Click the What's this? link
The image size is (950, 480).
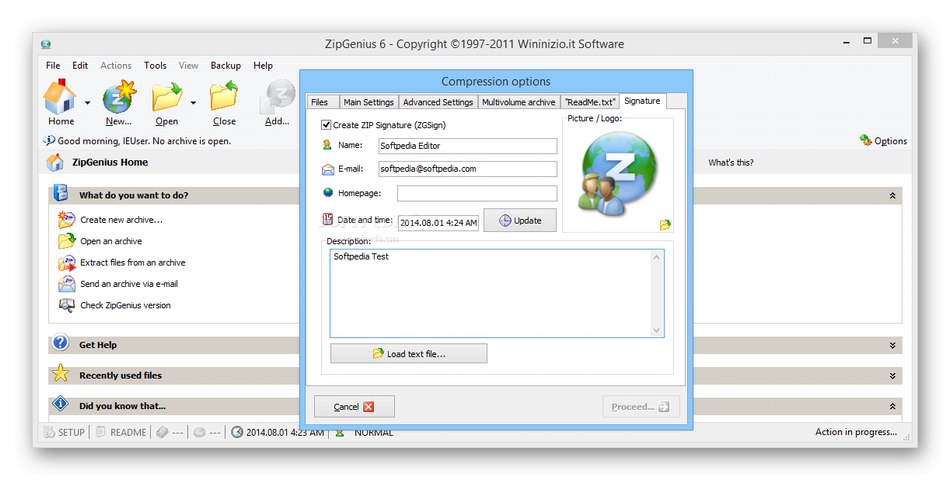(731, 162)
